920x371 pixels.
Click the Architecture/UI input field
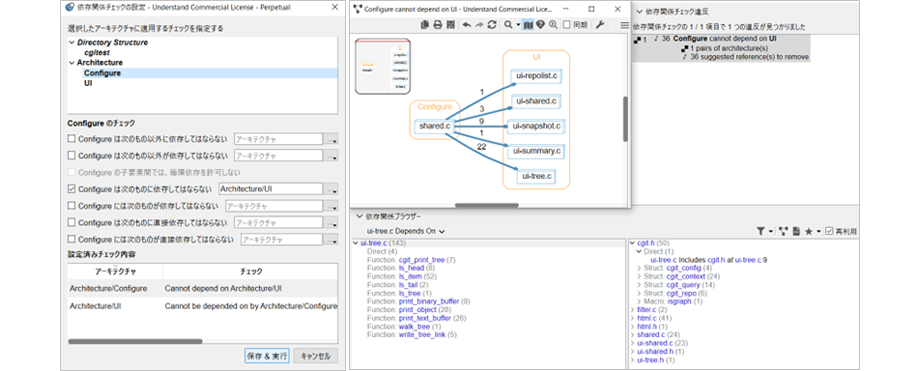pyautogui.click(x=270, y=189)
